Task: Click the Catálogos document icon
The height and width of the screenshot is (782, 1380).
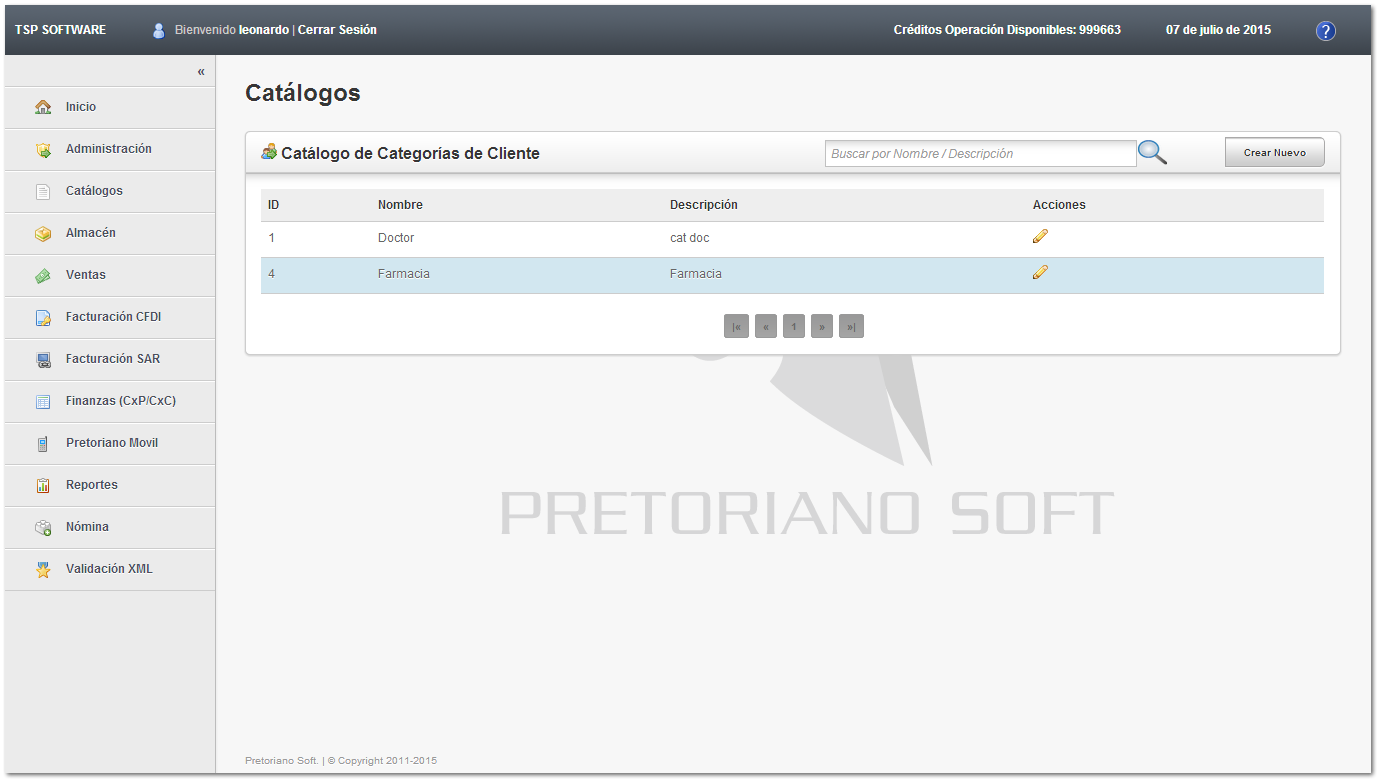Action: coord(43,192)
